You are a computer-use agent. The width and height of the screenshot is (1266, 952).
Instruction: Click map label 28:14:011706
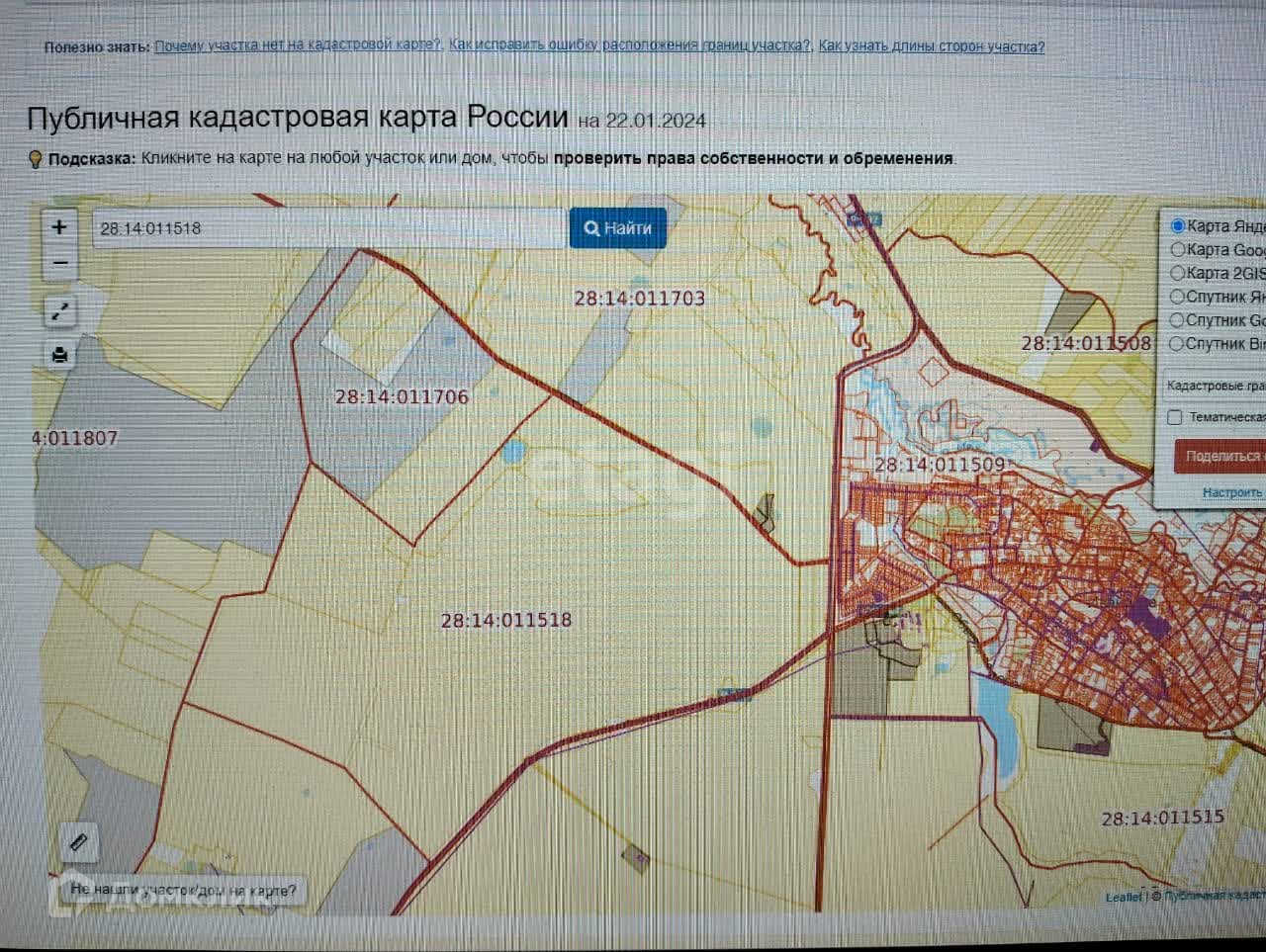tap(402, 396)
